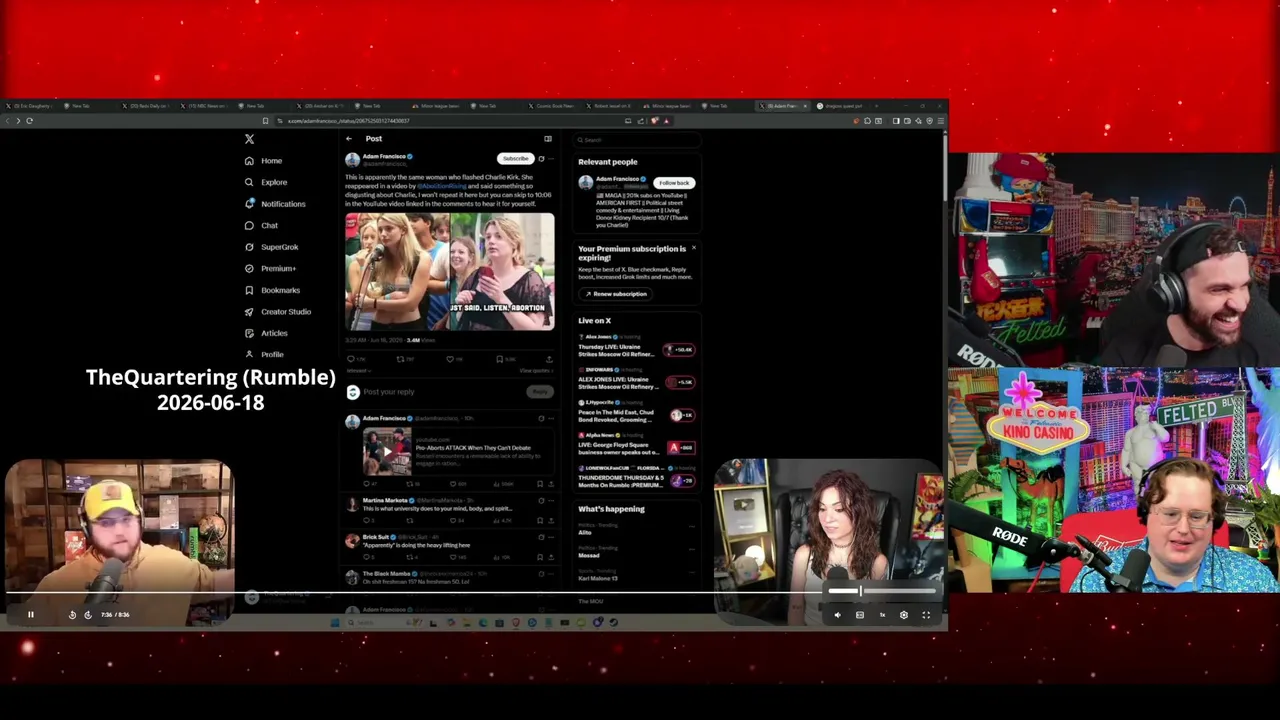The width and height of the screenshot is (1280, 720).
Task: Click the skip-forward button in player
Action: [88, 615]
